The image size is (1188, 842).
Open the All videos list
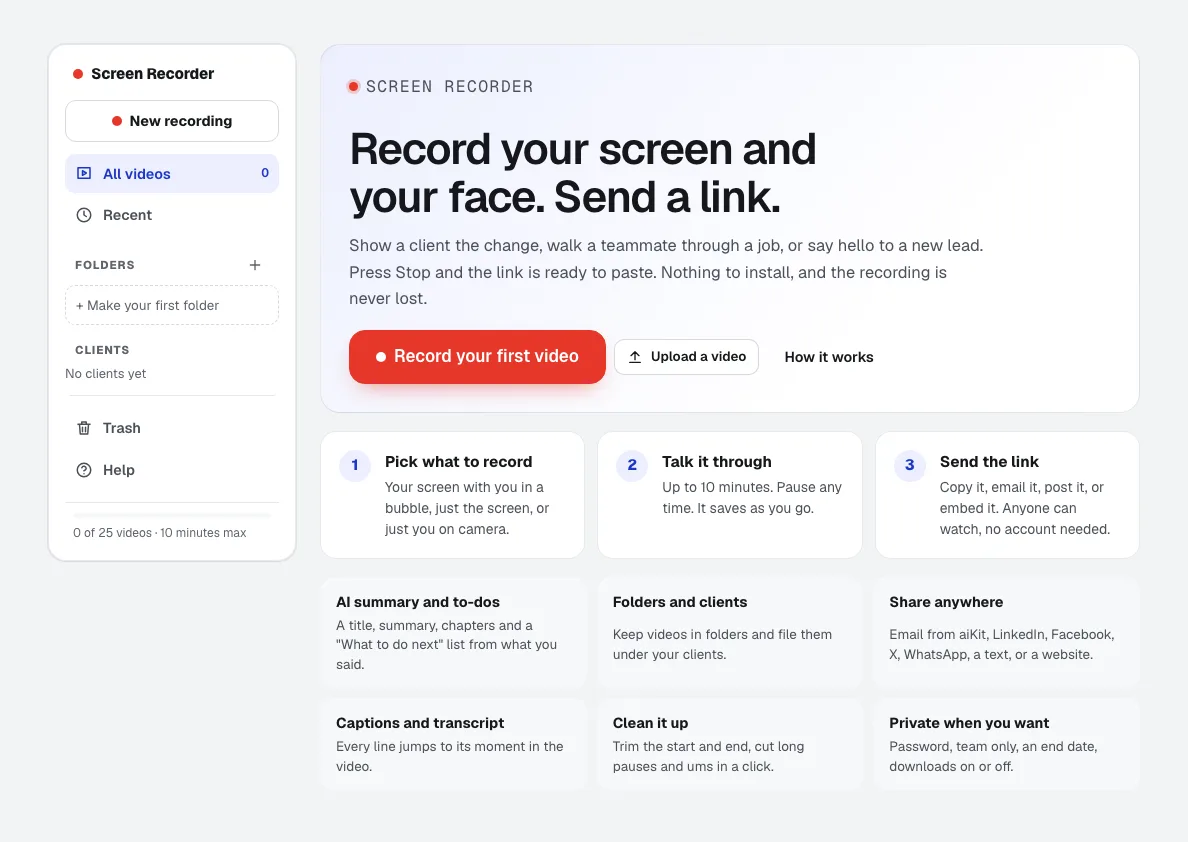172,174
